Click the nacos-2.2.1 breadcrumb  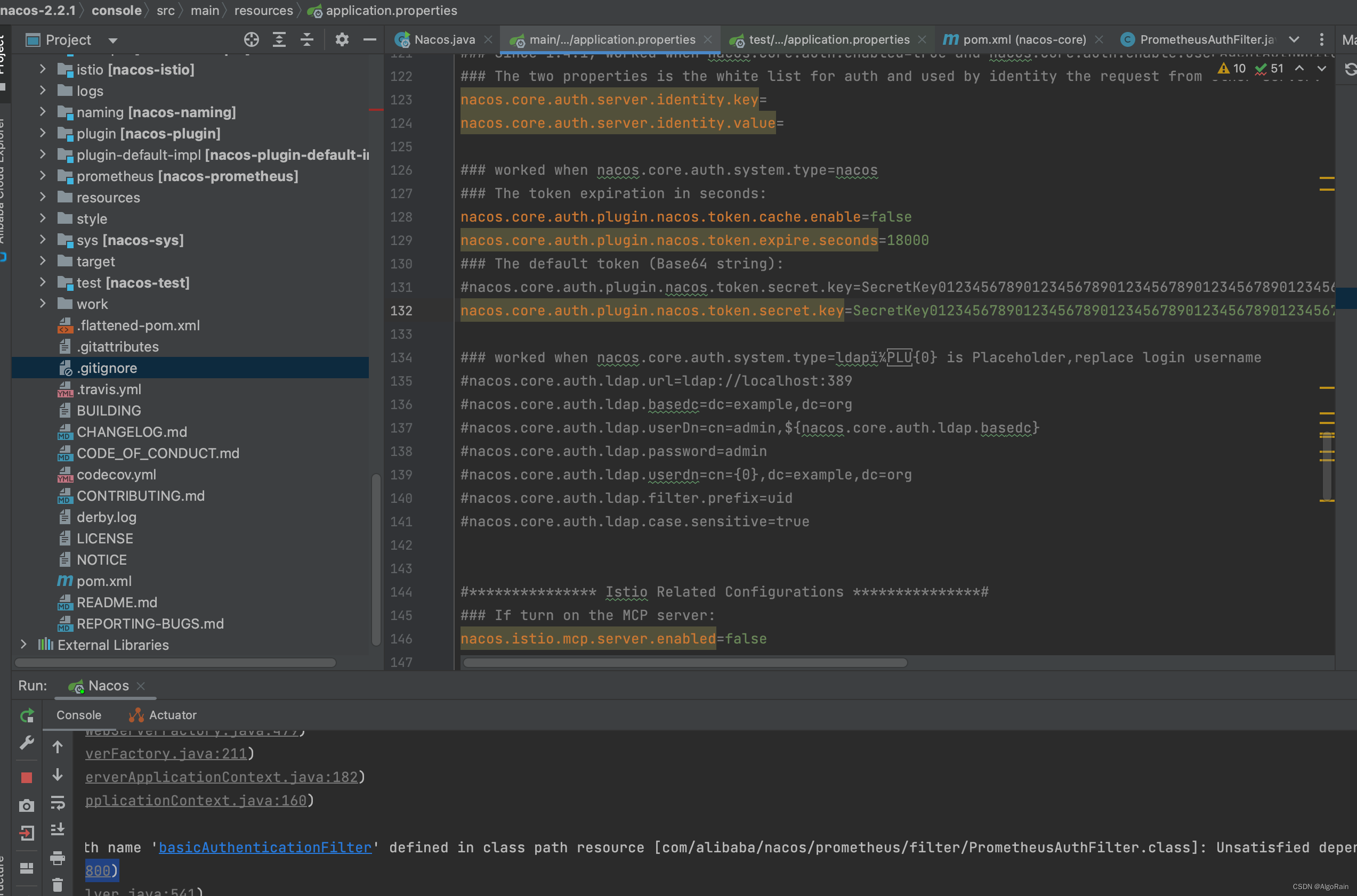click(38, 10)
